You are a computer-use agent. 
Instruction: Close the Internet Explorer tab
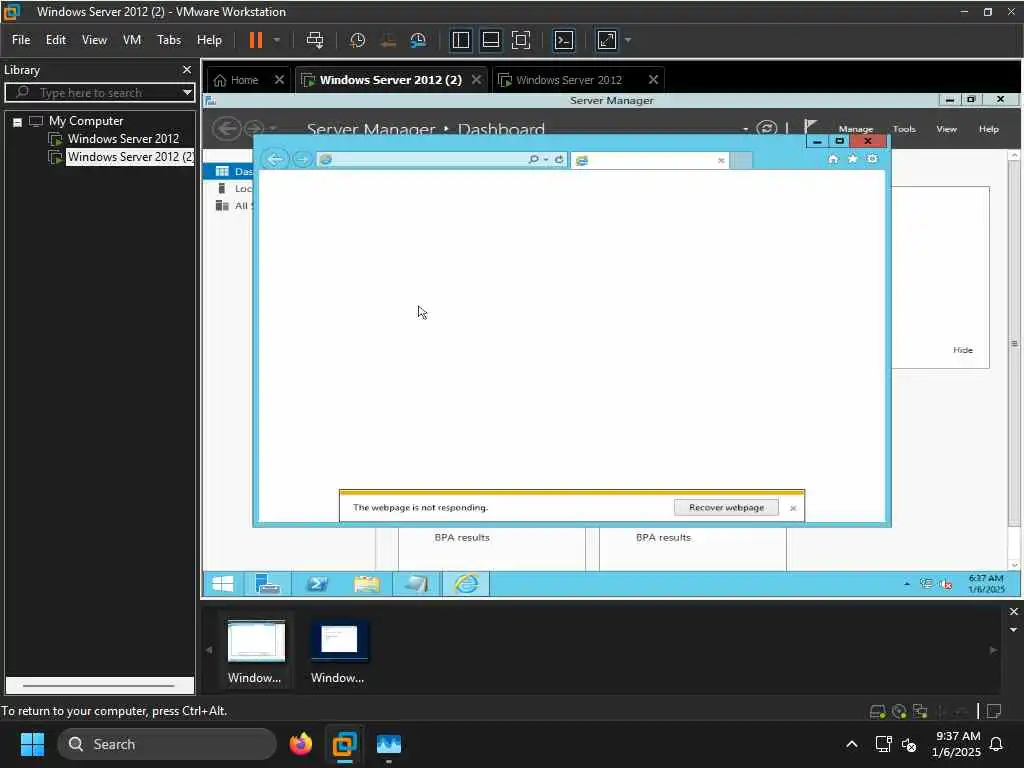click(x=721, y=161)
